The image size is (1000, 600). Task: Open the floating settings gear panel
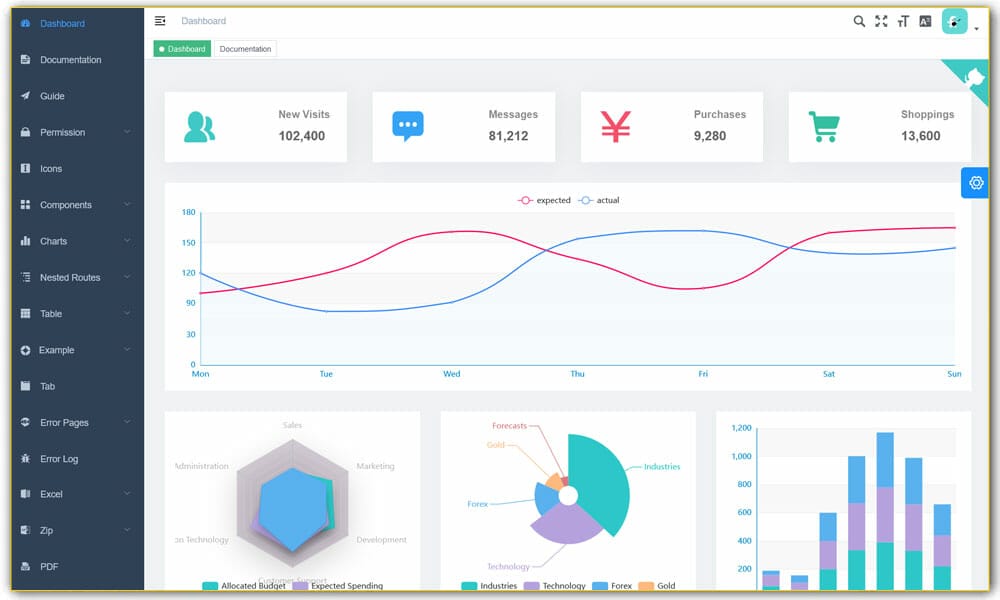point(975,182)
